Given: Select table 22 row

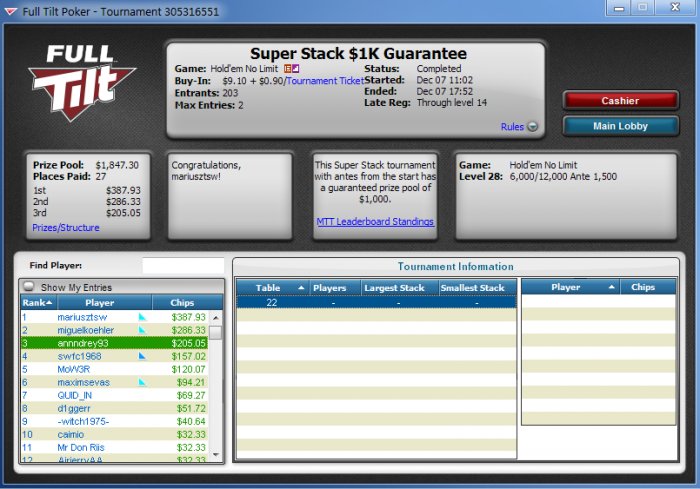Looking at the screenshot, I should point(376,302).
